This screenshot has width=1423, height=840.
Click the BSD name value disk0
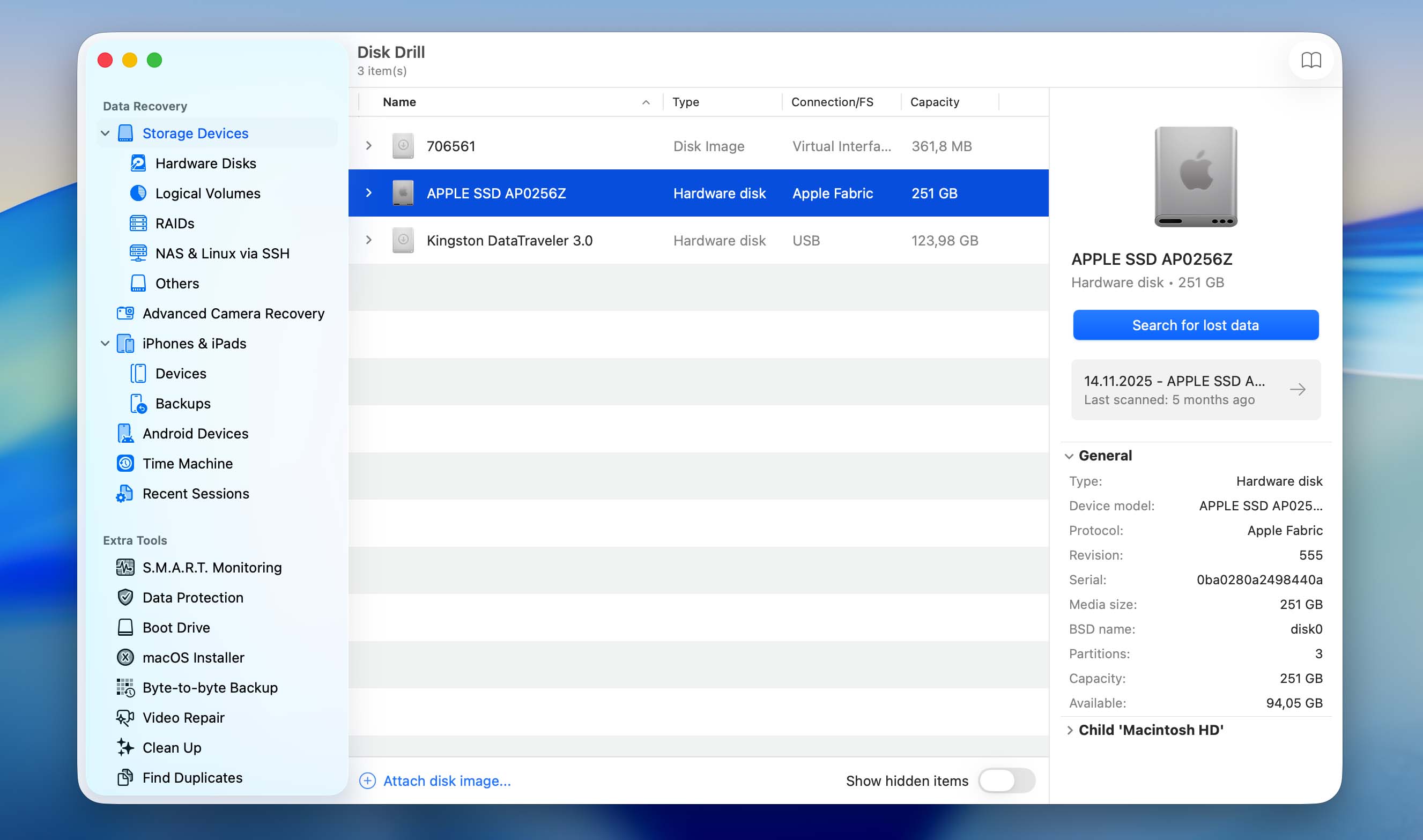coord(1307,629)
